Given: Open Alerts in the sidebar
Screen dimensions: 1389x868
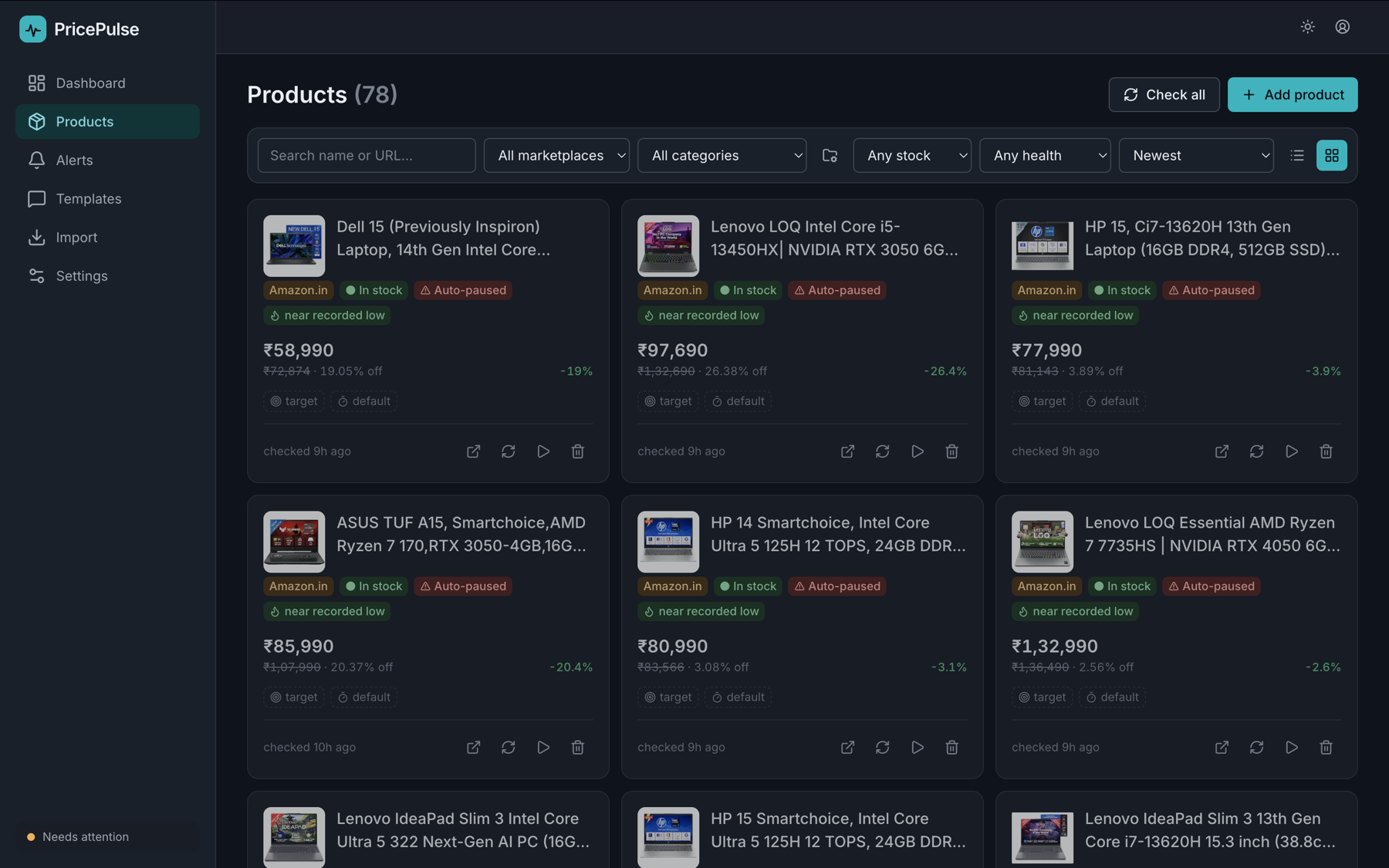Looking at the screenshot, I should (x=107, y=160).
